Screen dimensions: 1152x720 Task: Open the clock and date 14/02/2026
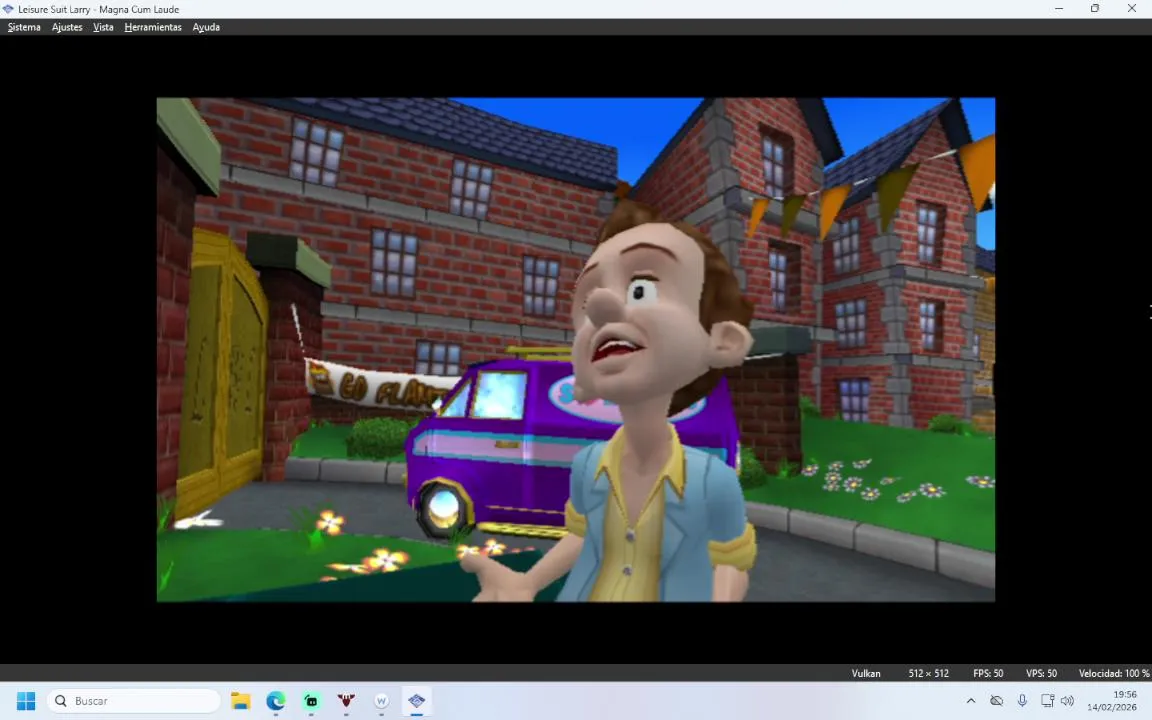click(x=1112, y=701)
